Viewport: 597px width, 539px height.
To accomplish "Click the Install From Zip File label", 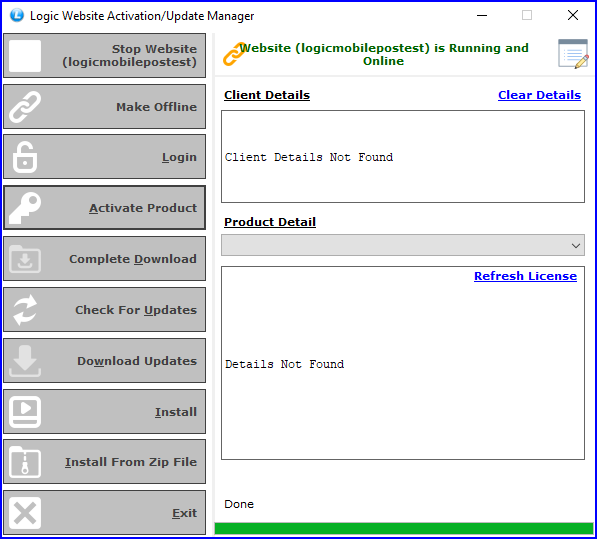I will [131, 462].
